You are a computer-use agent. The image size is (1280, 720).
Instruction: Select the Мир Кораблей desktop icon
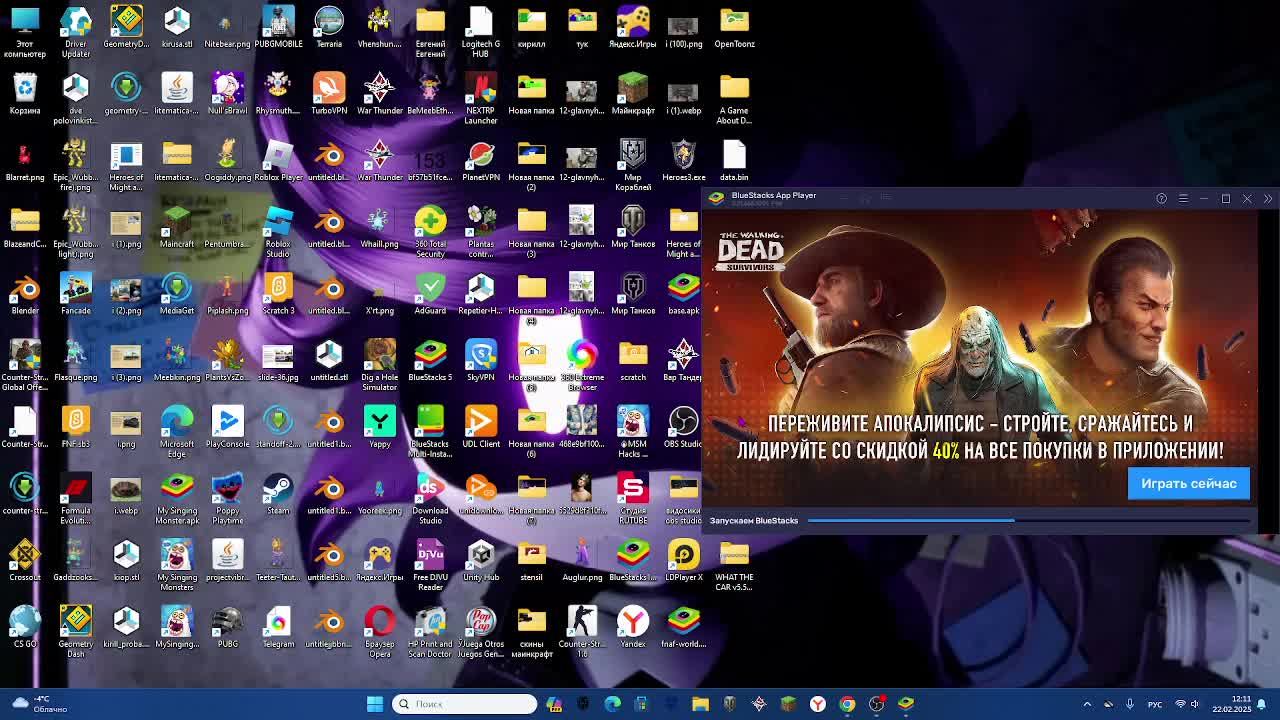[633, 165]
